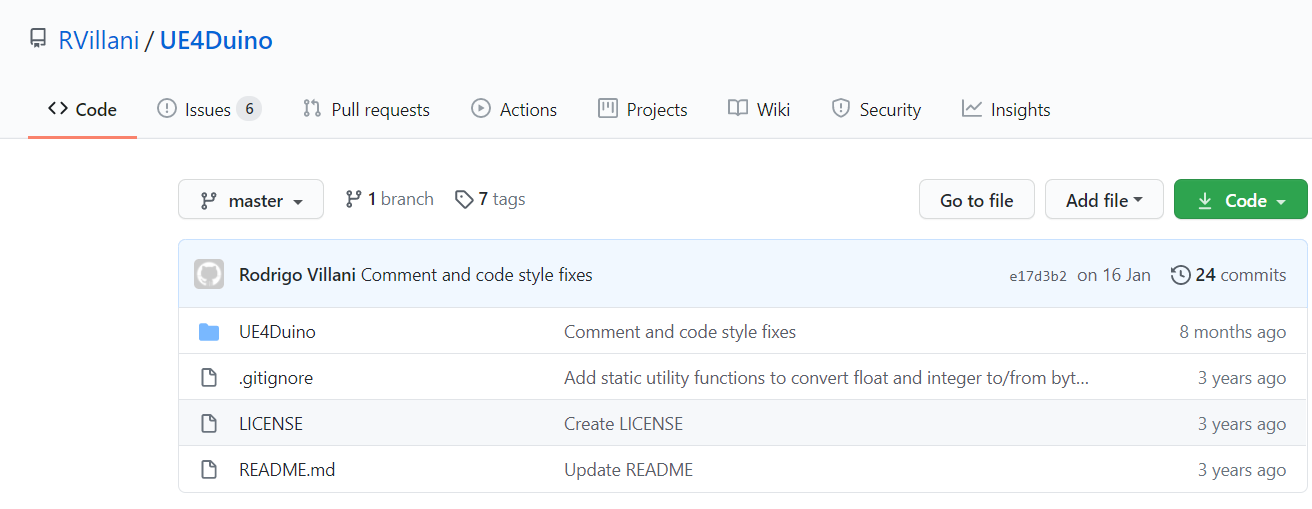Open commit history via the clock icon
Viewport: 1312px width, 509px height.
tap(1180, 275)
